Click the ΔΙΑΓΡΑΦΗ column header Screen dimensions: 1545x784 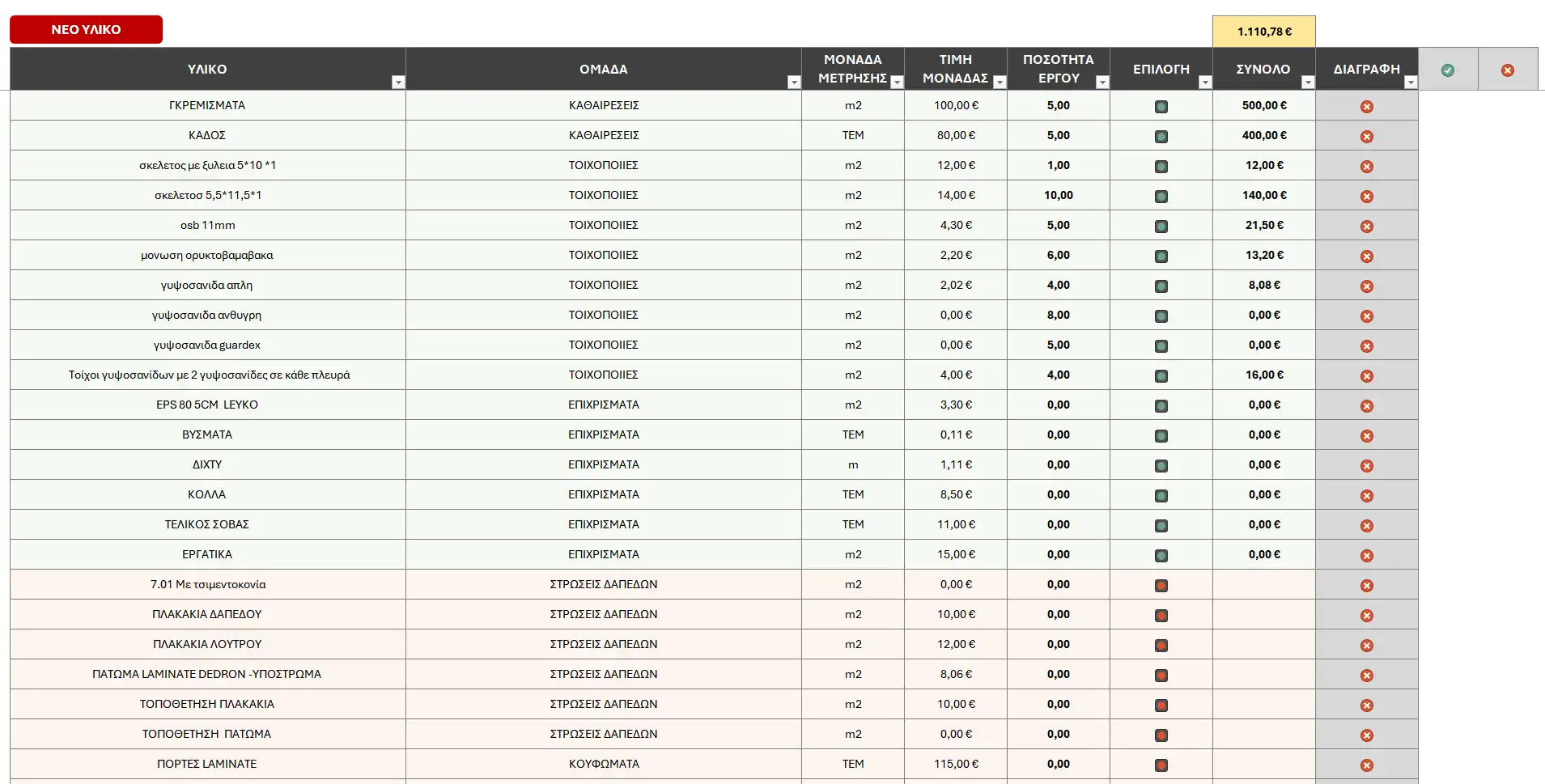(x=1365, y=70)
